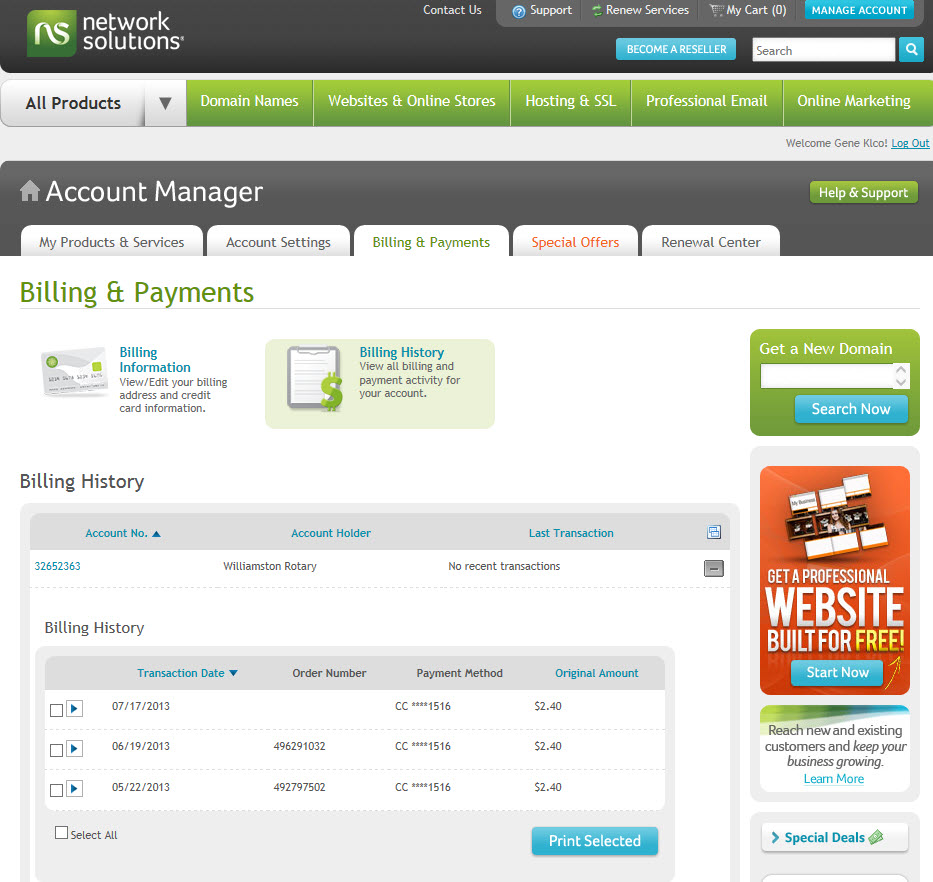This screenshot has height=882, width=933.
Task: Tick the Select All checkbox
Action: coord(61,833)
